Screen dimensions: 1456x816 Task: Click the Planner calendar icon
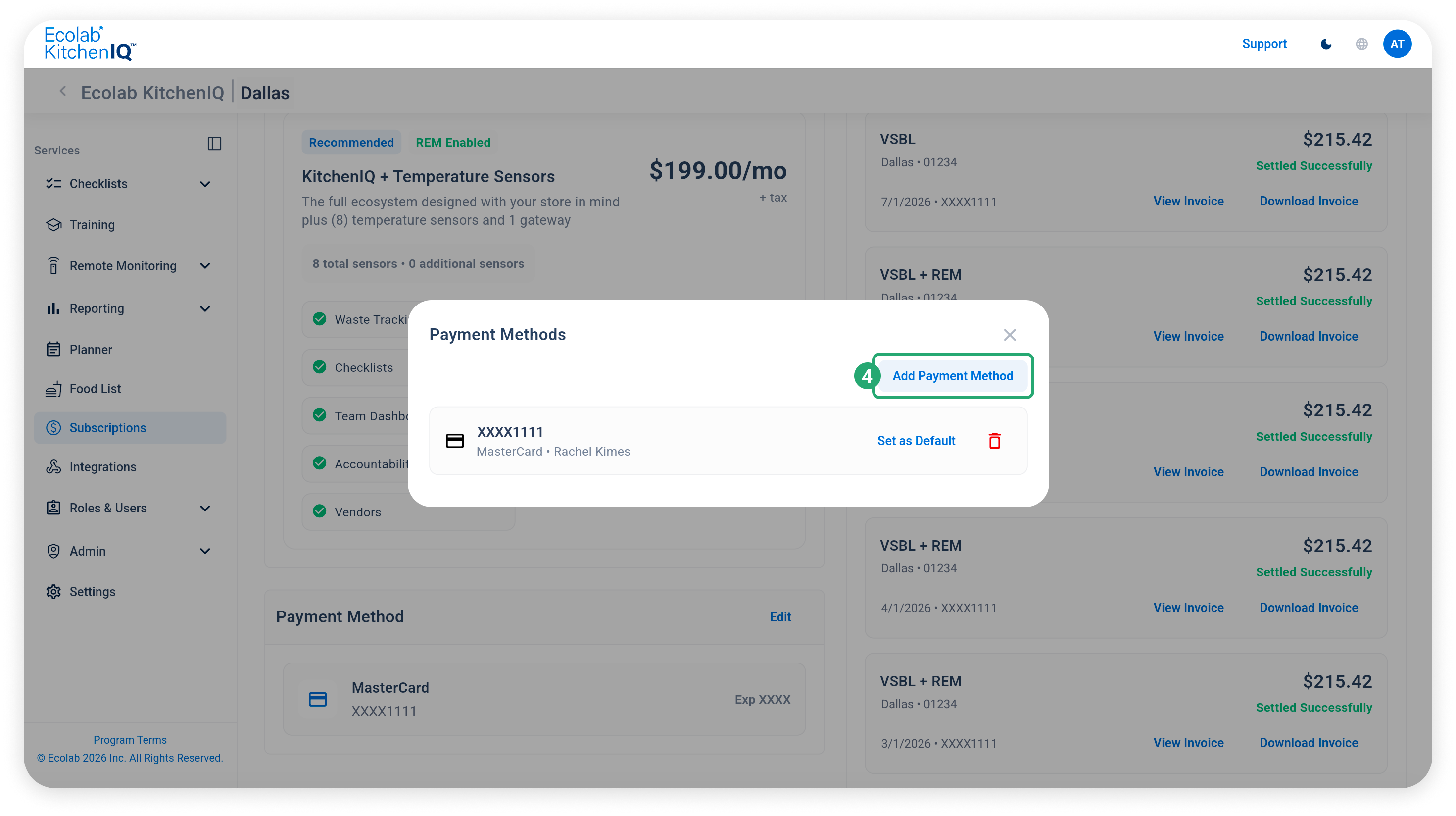point(53,349)
